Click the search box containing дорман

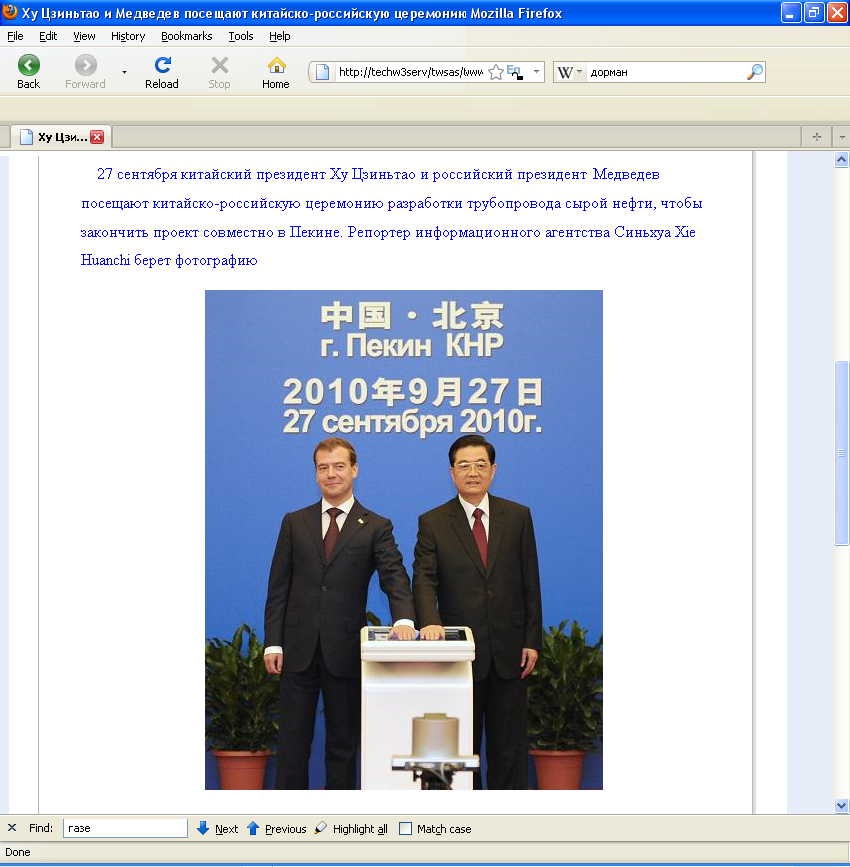[x=666, y=72]
